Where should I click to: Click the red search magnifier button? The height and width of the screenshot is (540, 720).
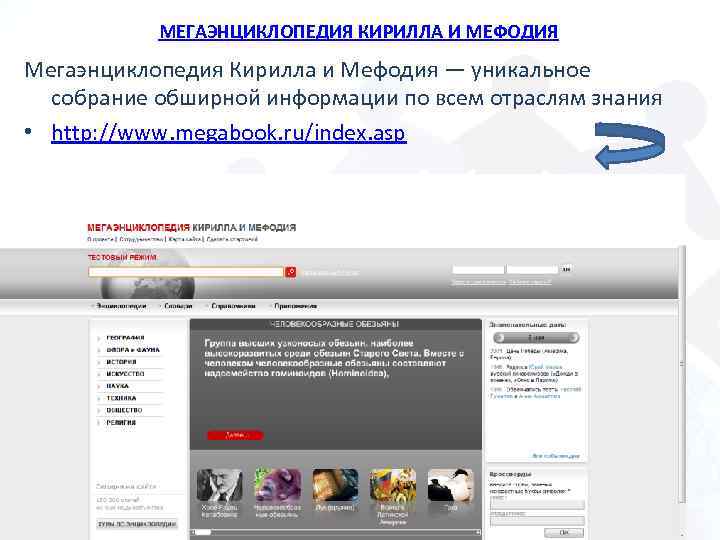(291, 272)
